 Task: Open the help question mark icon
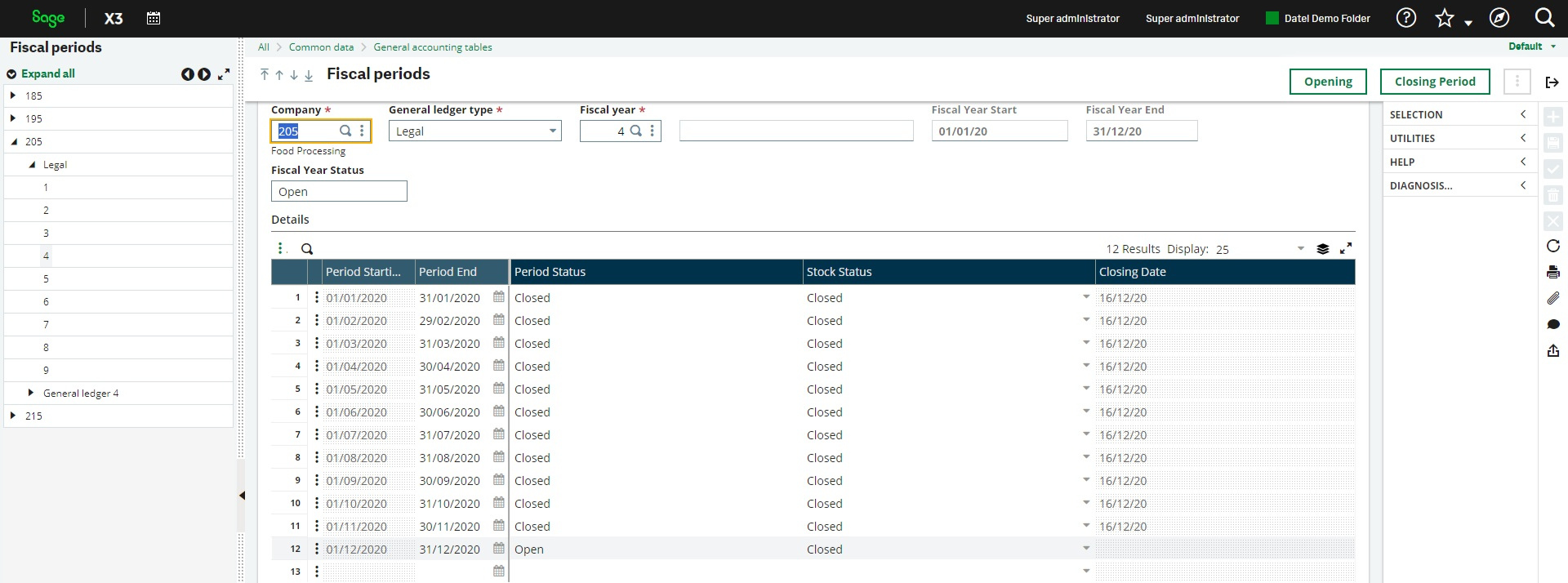click(1405, 18)
